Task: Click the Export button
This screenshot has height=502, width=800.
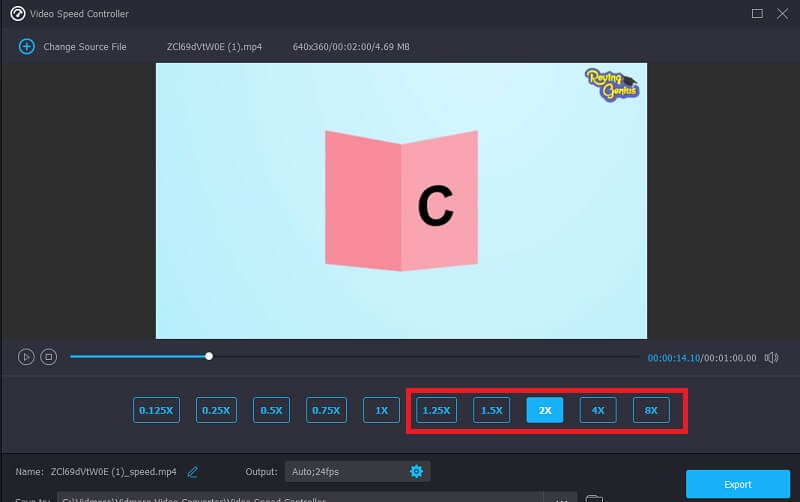Action: (x=737, y=484)
